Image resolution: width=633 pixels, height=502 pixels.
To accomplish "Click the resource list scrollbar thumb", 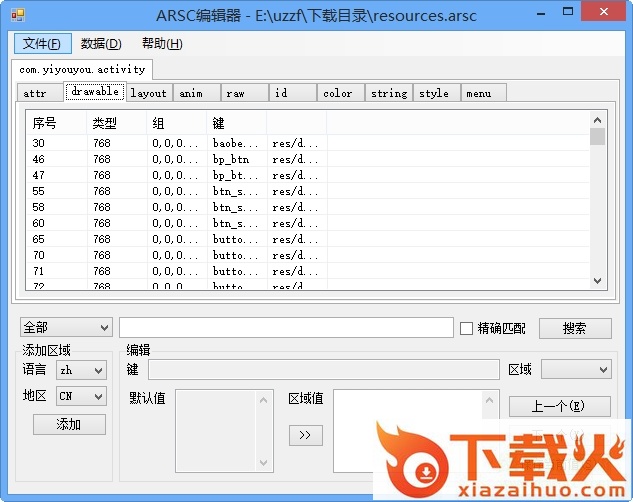I will click(x=597, y=136).
